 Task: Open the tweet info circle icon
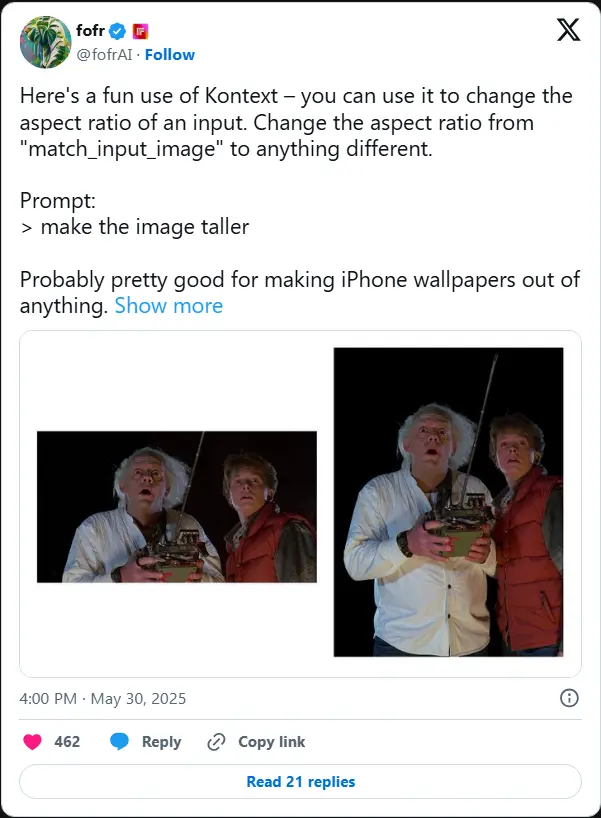click(x=569, y=698)
